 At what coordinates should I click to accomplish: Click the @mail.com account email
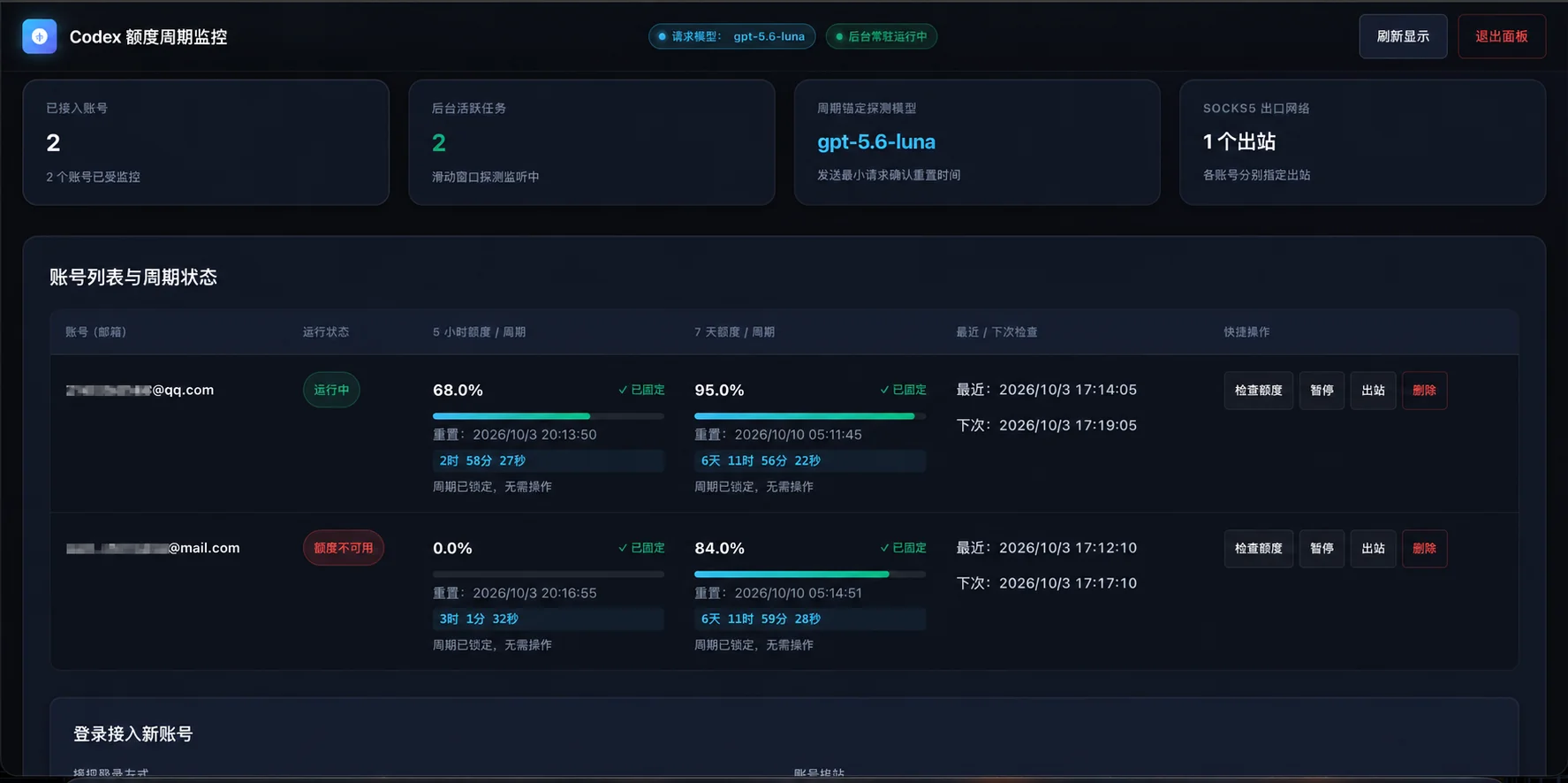point(153,548)
